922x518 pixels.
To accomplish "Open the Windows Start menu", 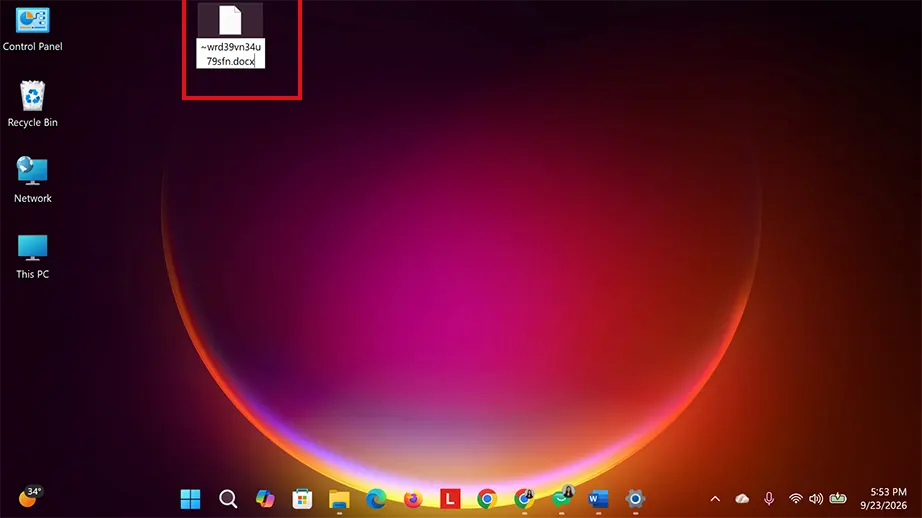I will [190, 499].
